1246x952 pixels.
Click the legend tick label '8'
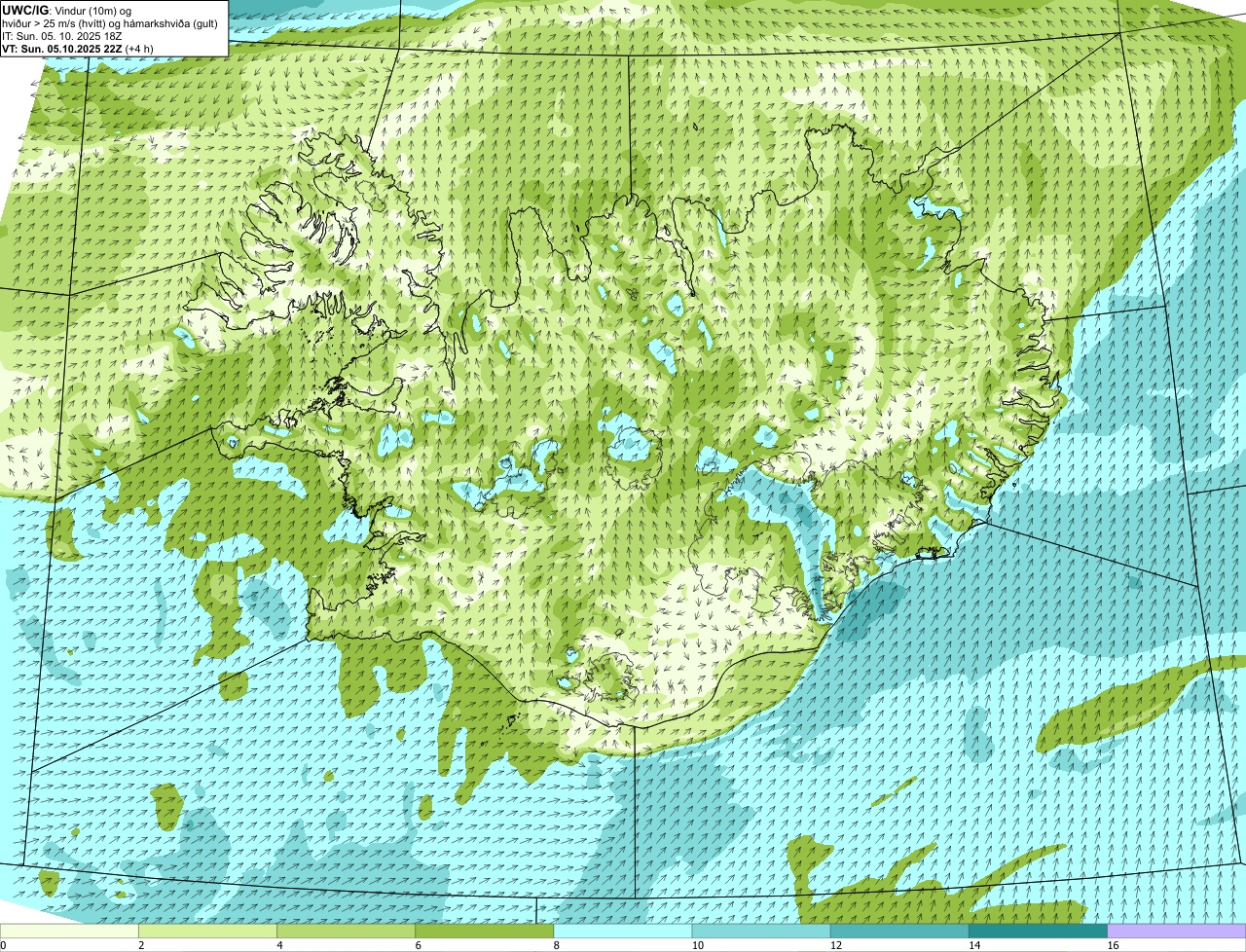coord(556,945)
